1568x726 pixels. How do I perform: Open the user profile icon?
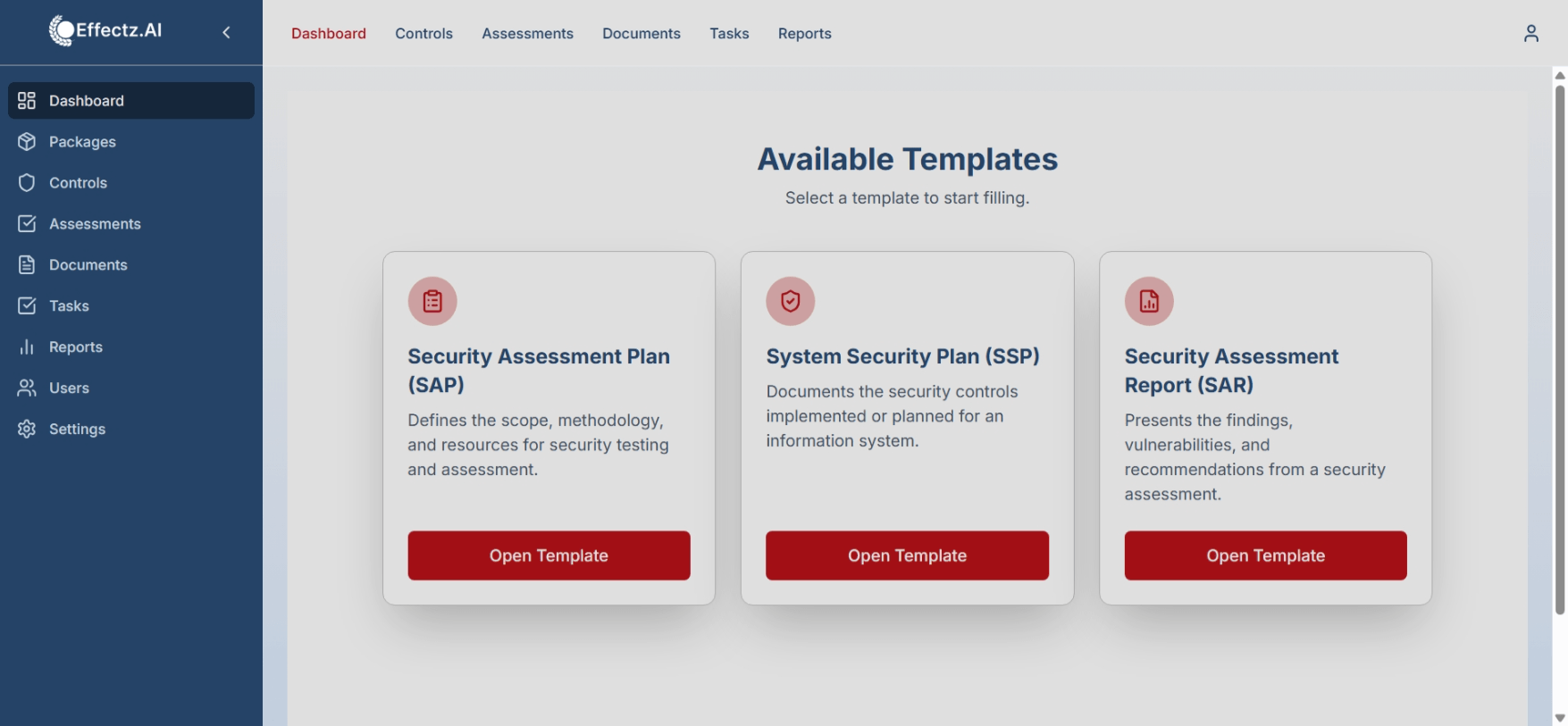(1530, 33)
